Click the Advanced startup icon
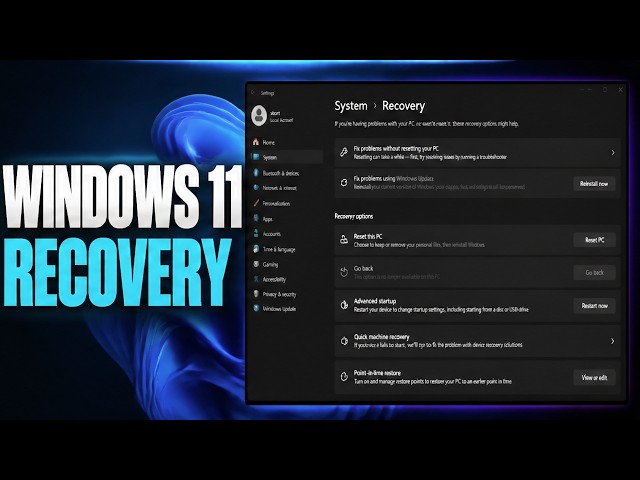The image size is (640, 480). tap(344, 305)
